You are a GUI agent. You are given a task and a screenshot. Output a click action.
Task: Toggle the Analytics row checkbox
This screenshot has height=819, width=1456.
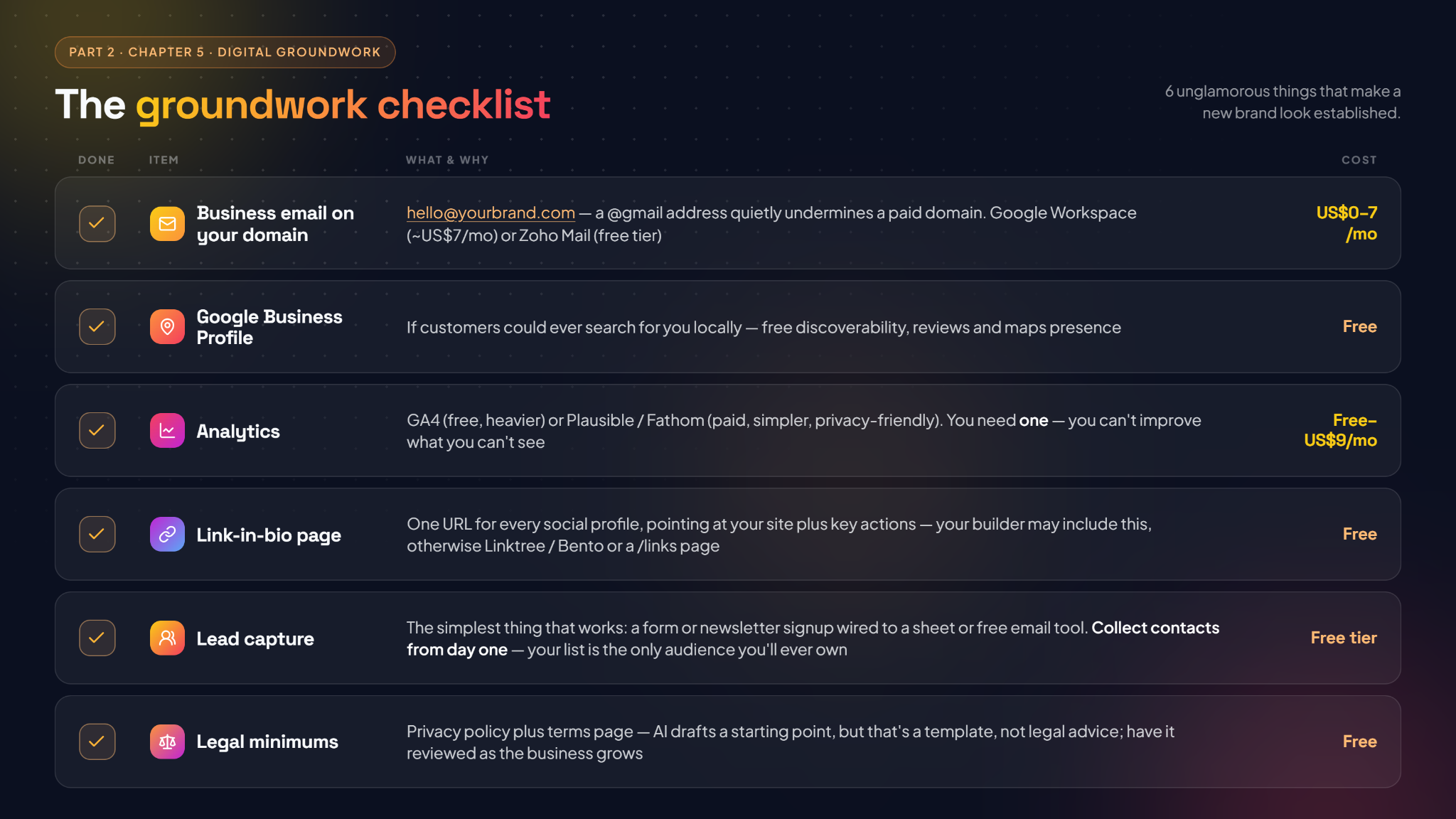(x=97, y=431)
